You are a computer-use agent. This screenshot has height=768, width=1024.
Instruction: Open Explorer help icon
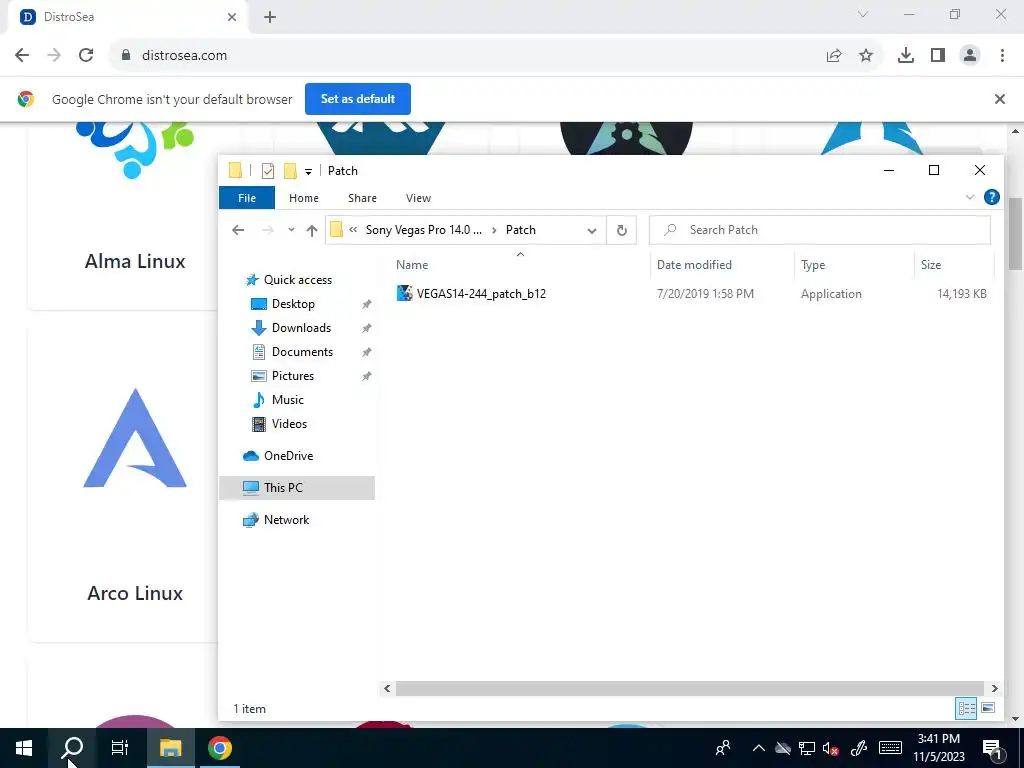[x=991, y=197]
